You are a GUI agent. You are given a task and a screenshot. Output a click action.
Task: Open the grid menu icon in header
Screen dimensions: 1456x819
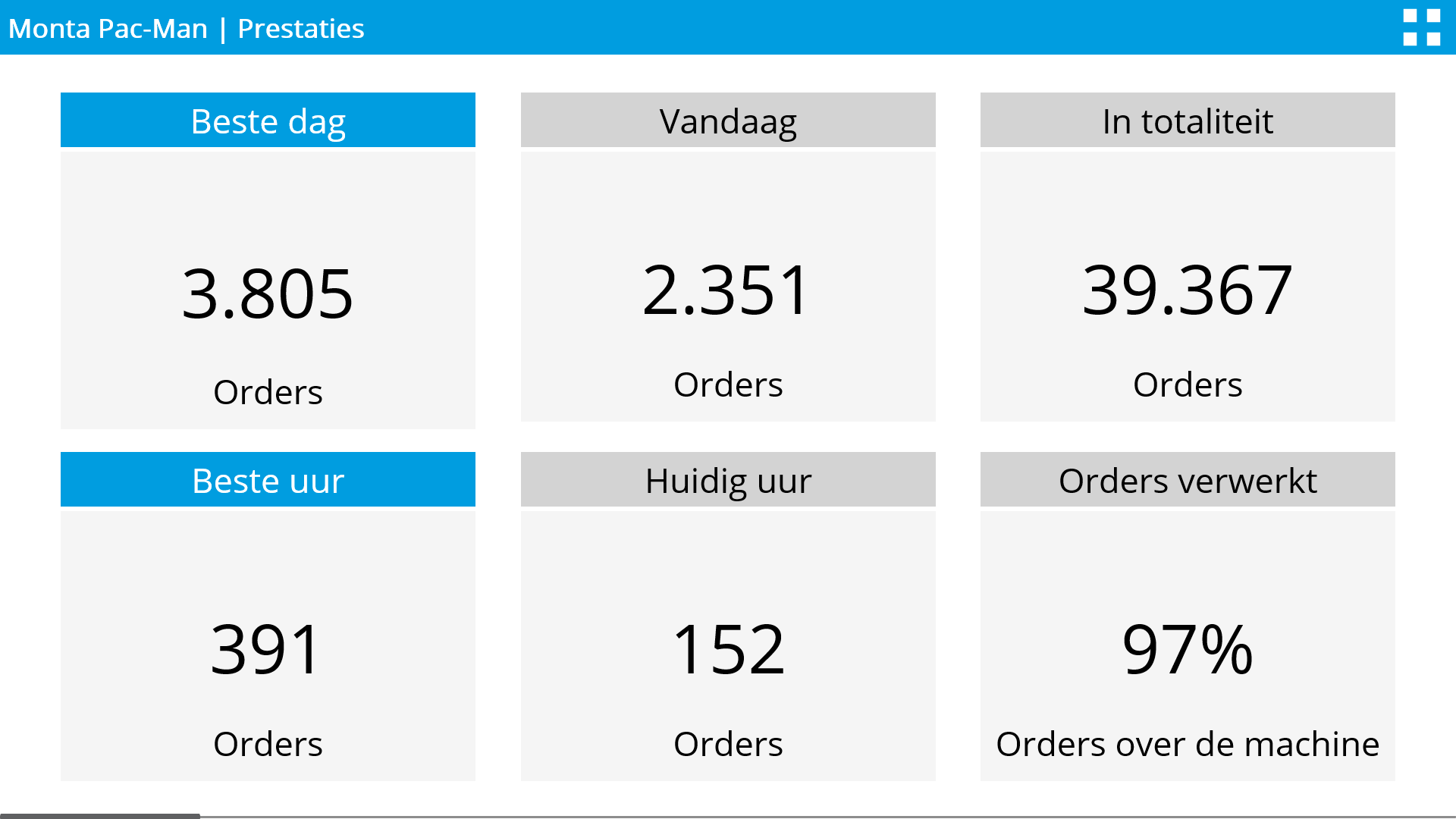(x=1421, y=27)
